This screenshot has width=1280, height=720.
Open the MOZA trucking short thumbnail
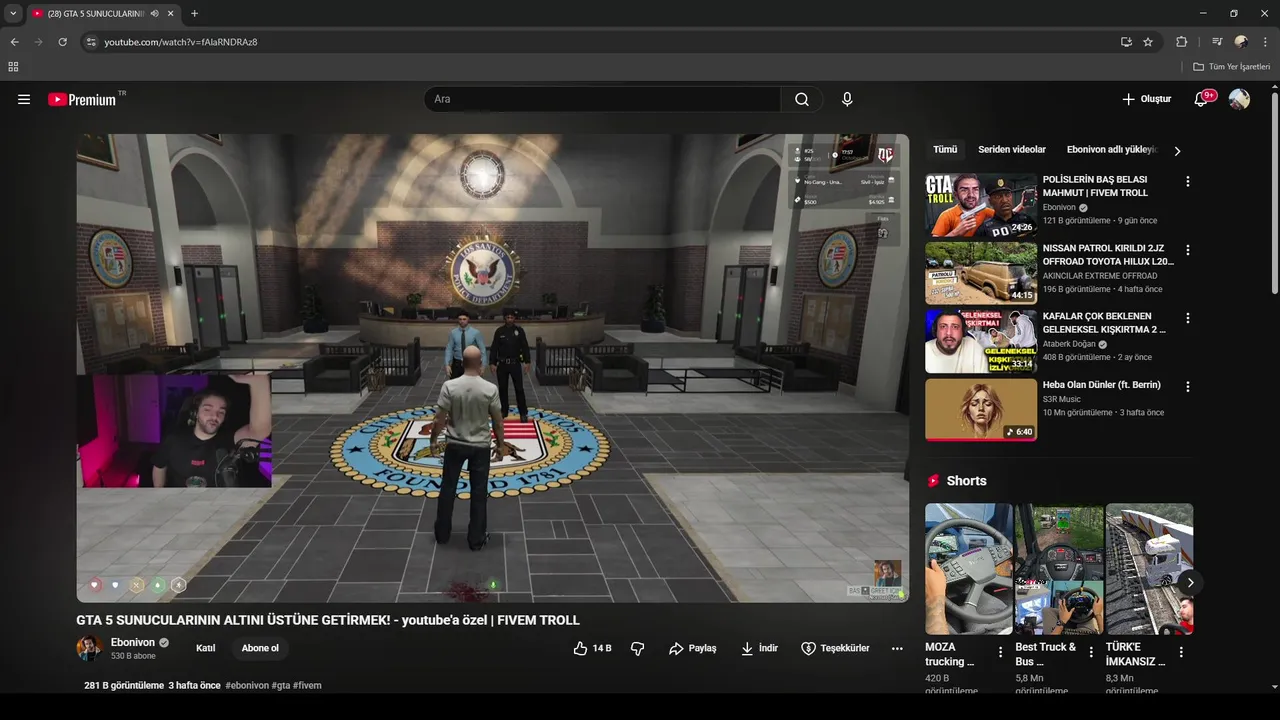coord(968,569)
